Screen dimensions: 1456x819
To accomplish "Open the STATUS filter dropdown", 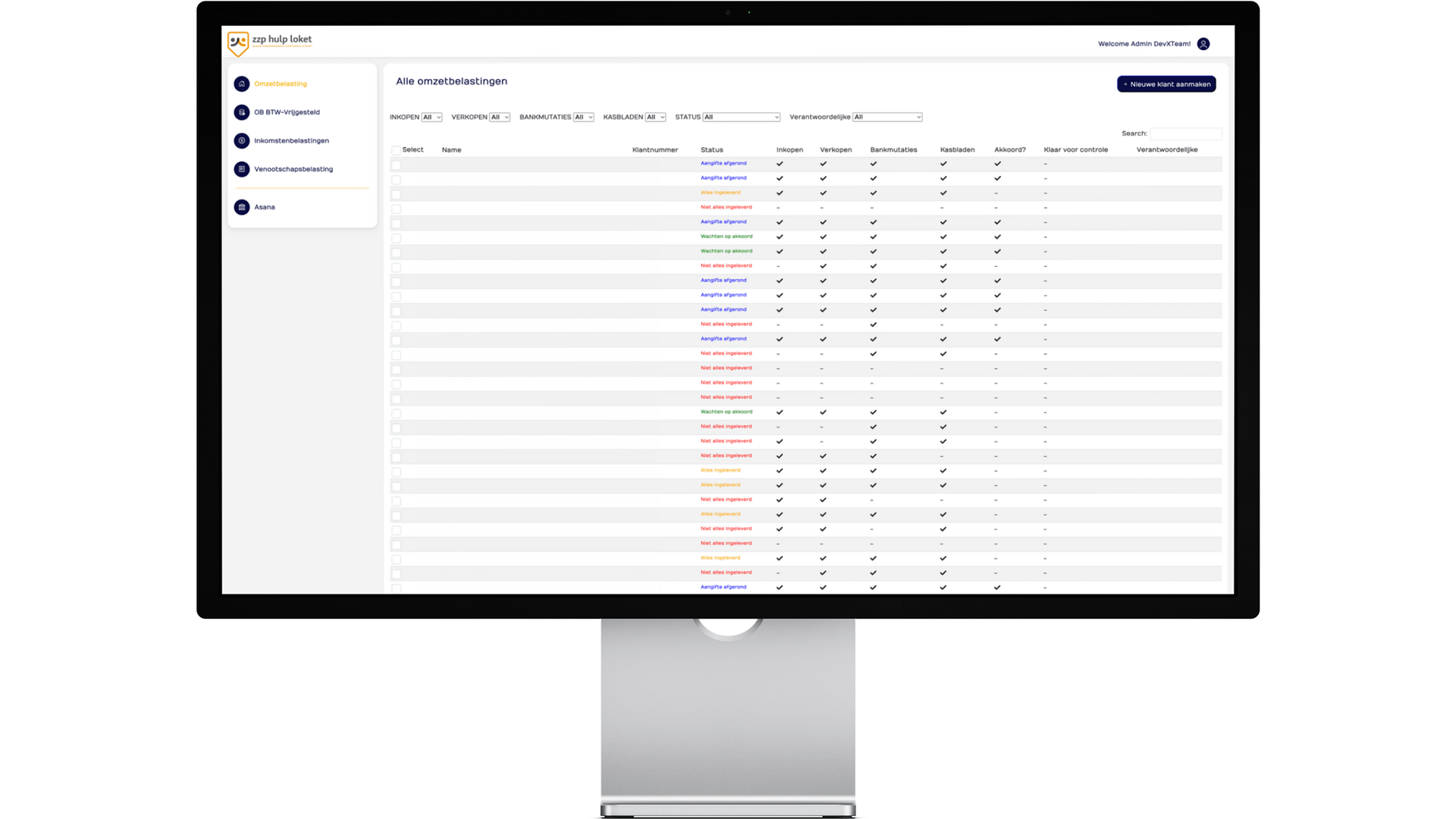I will pyautogui.click(x=741, y=118).
